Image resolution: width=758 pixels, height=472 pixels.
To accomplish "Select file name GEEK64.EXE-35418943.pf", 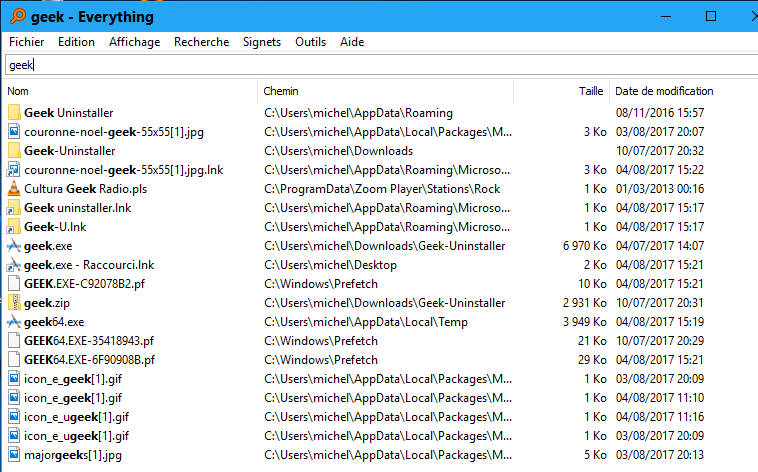I will click(x=89, y=341).
